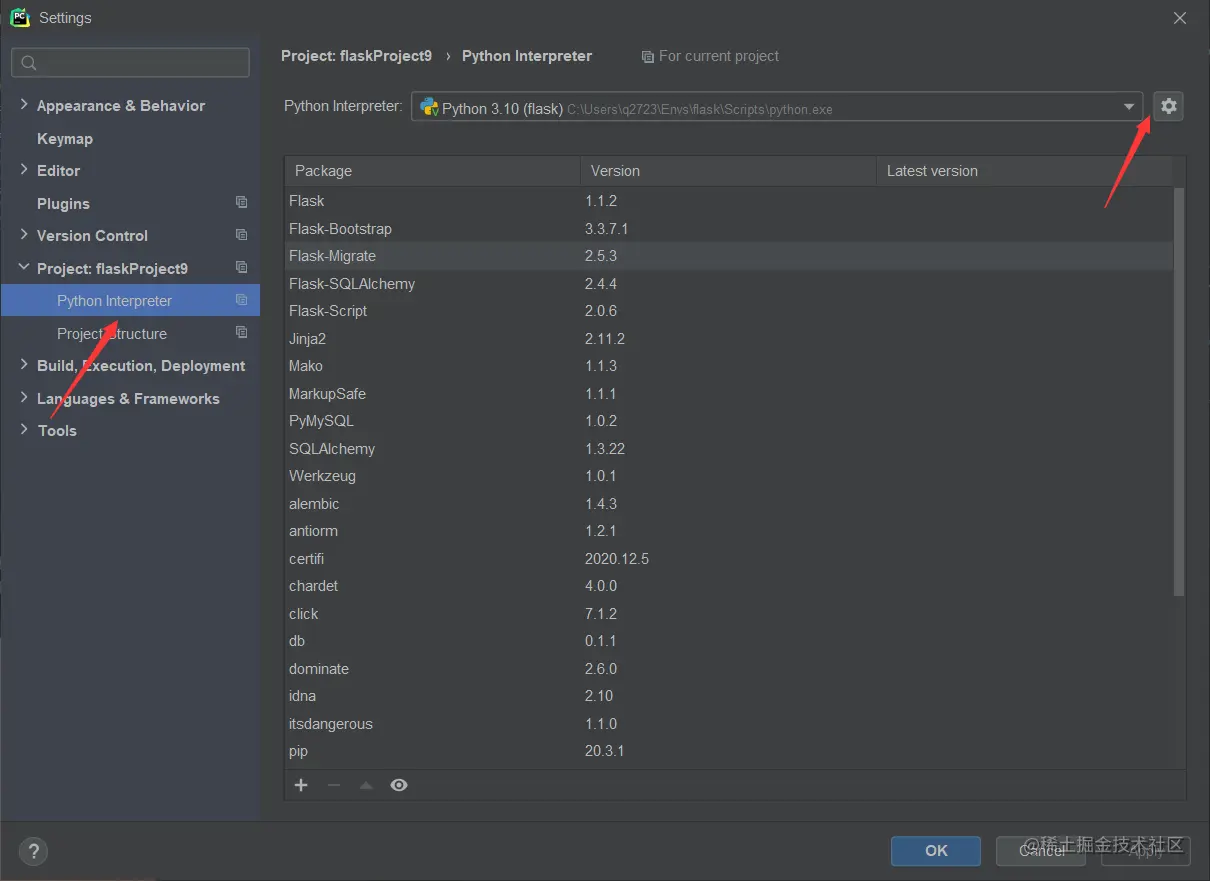Select the PyMySQL package row

(x=729, y=421)
